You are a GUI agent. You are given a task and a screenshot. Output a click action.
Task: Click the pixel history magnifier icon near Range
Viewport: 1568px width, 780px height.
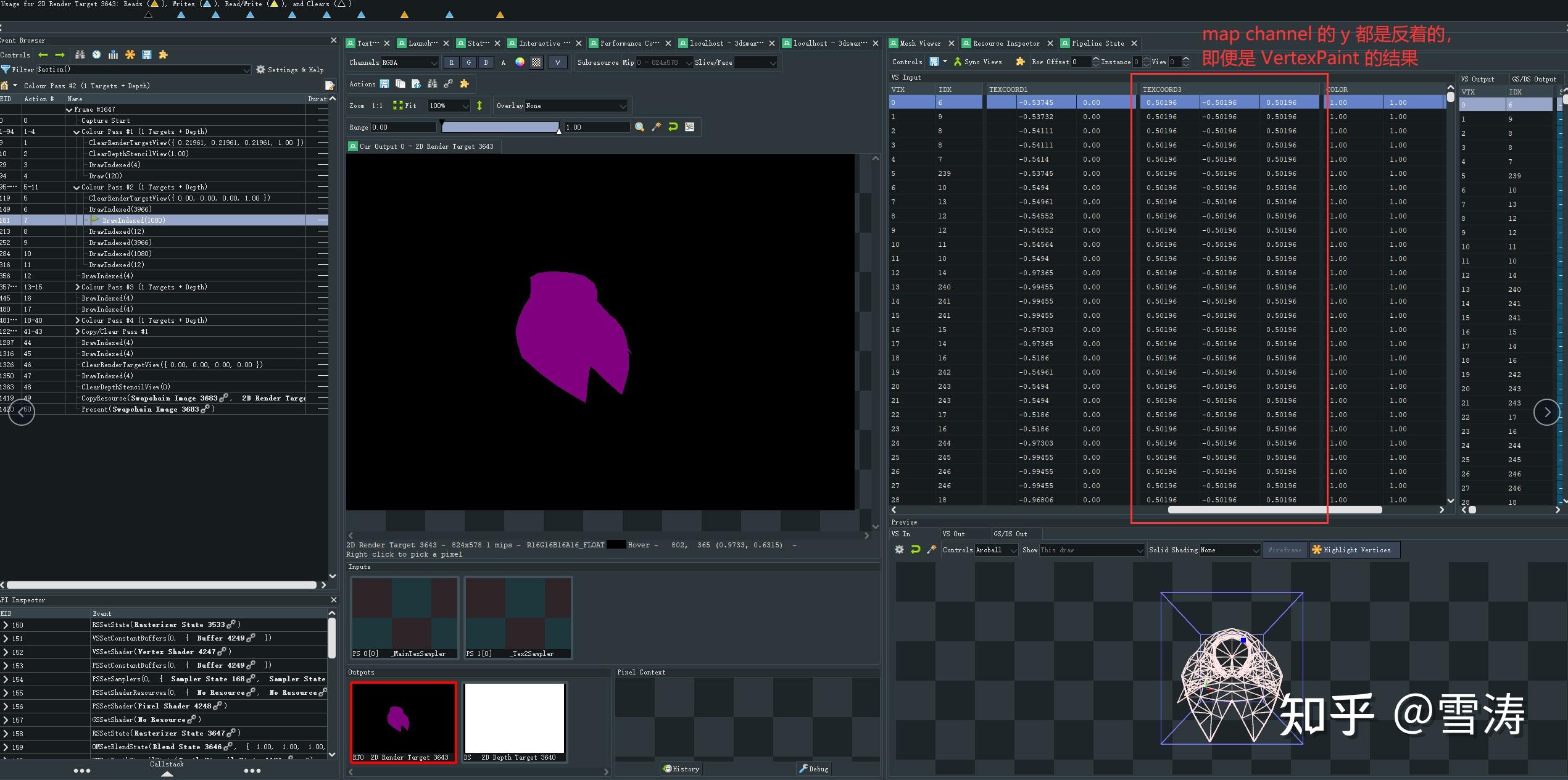pyautogui.click(x=641, y=127)
